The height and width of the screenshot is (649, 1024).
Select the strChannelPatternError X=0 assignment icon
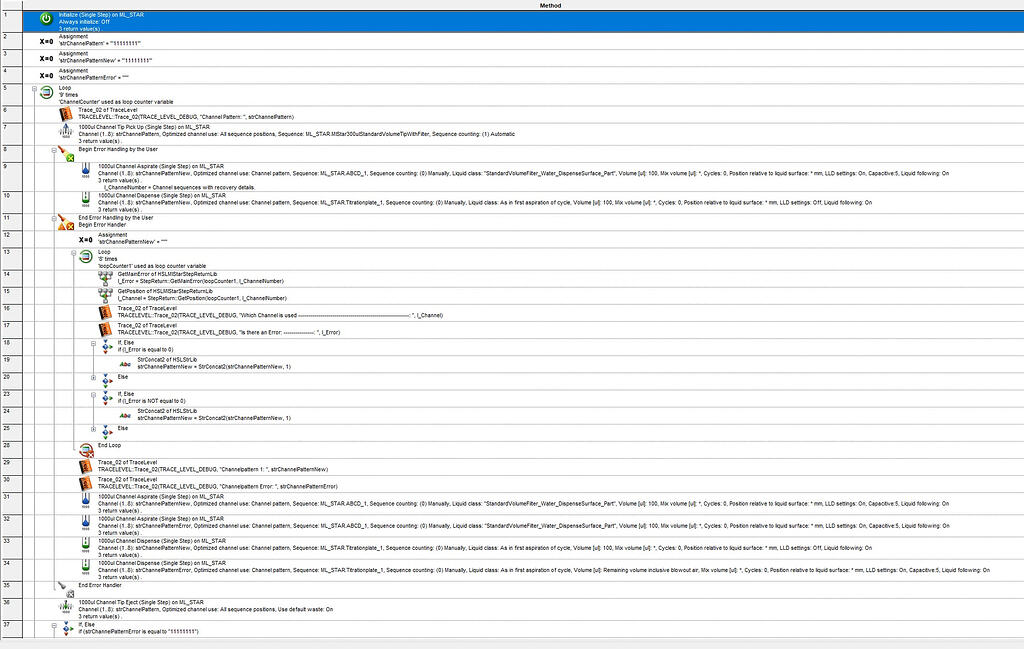pyautogui.click(x=46, y=76)
